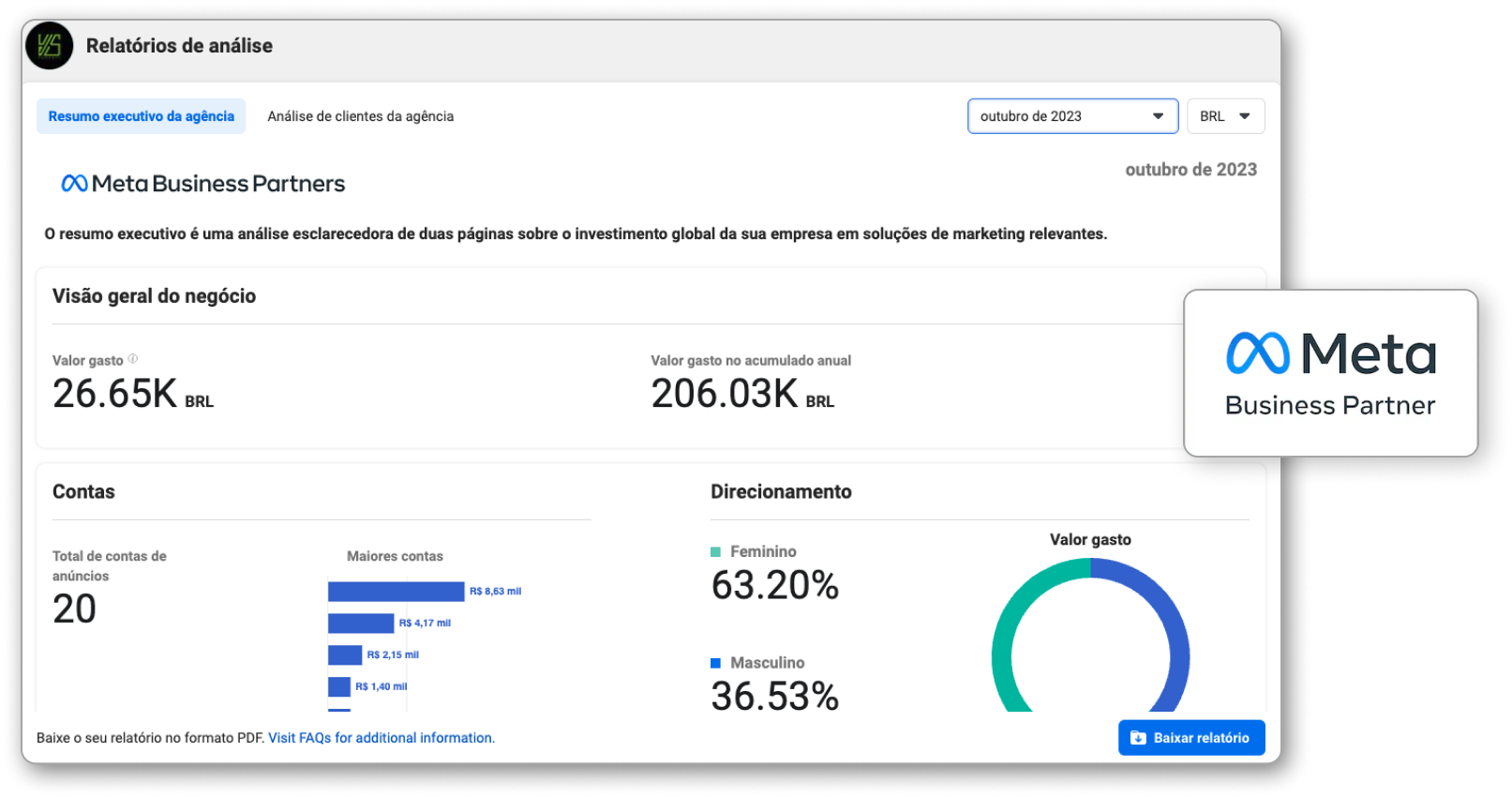
Task: Switch to Análise de clientes da agência tab
Action: coord(361,116)
